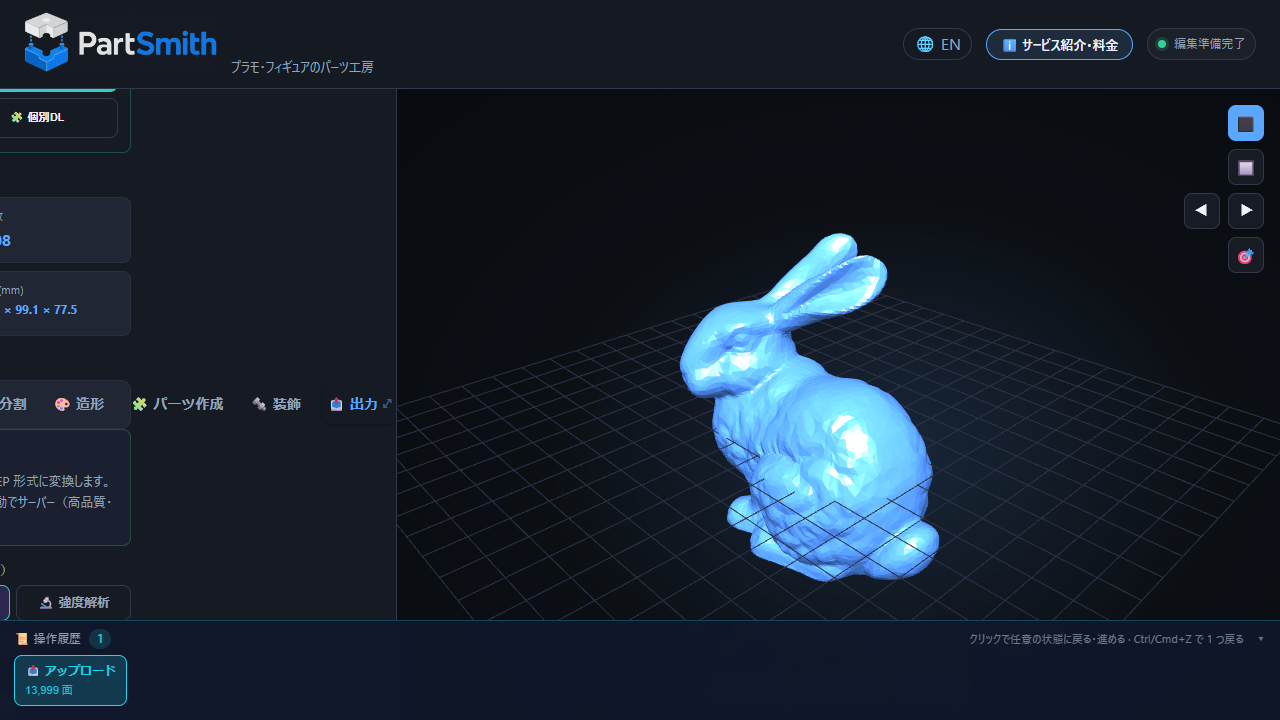Open the 装飾 tab
This screenshot has height=720, width=1280.
coord(277,404)
